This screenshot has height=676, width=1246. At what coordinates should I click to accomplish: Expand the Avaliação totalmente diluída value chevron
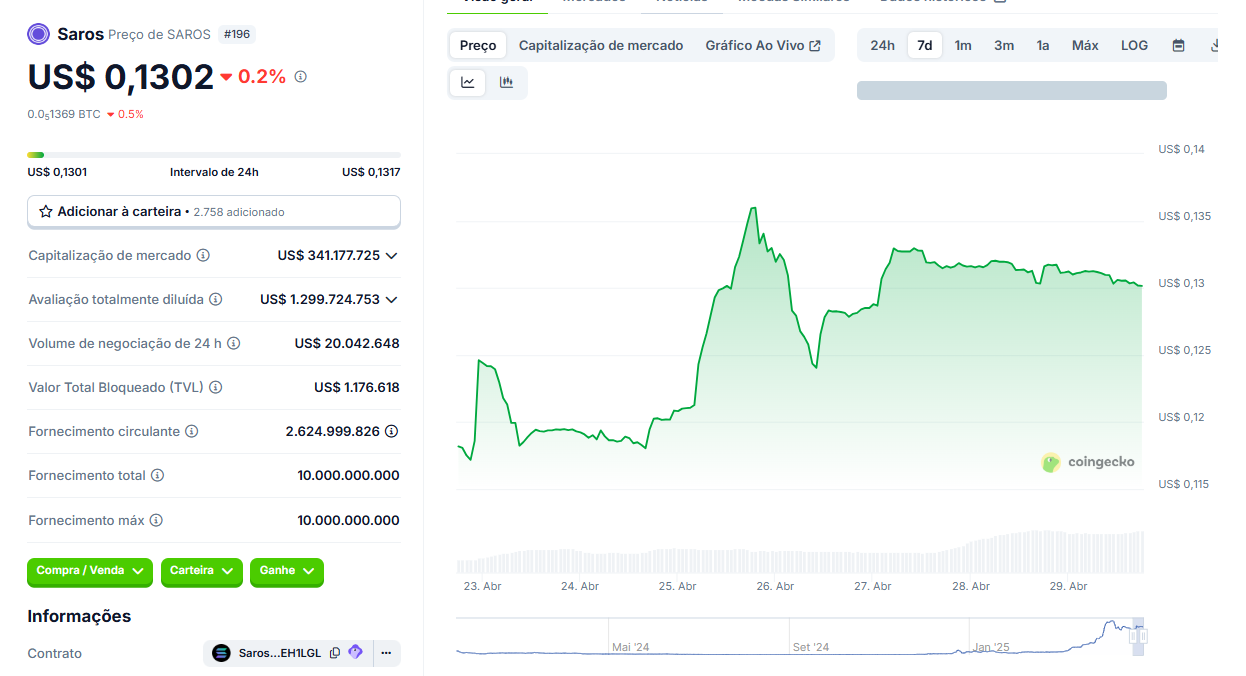click(391, 299)
